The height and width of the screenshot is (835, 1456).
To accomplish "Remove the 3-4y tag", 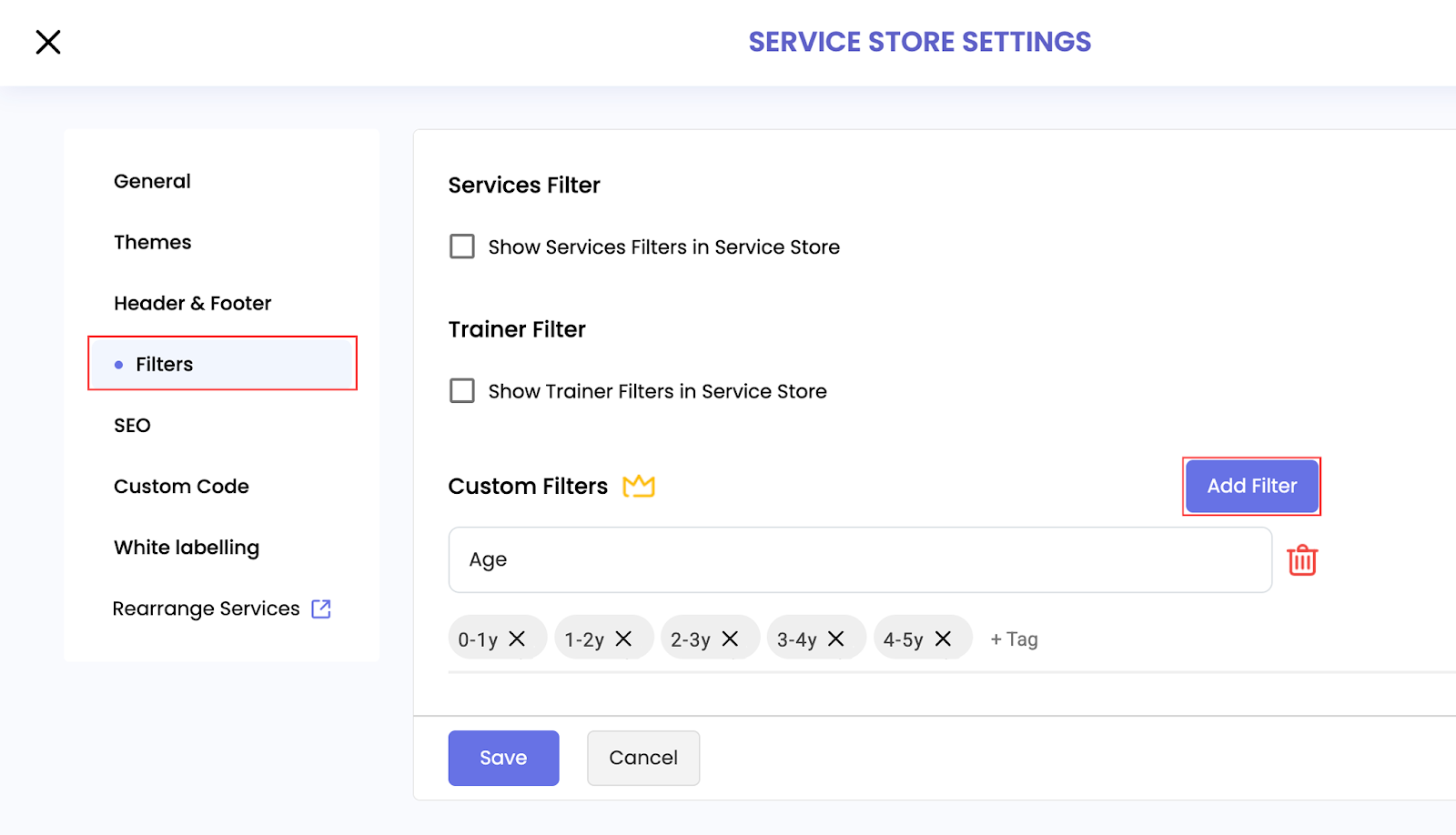I will point(836,639).
